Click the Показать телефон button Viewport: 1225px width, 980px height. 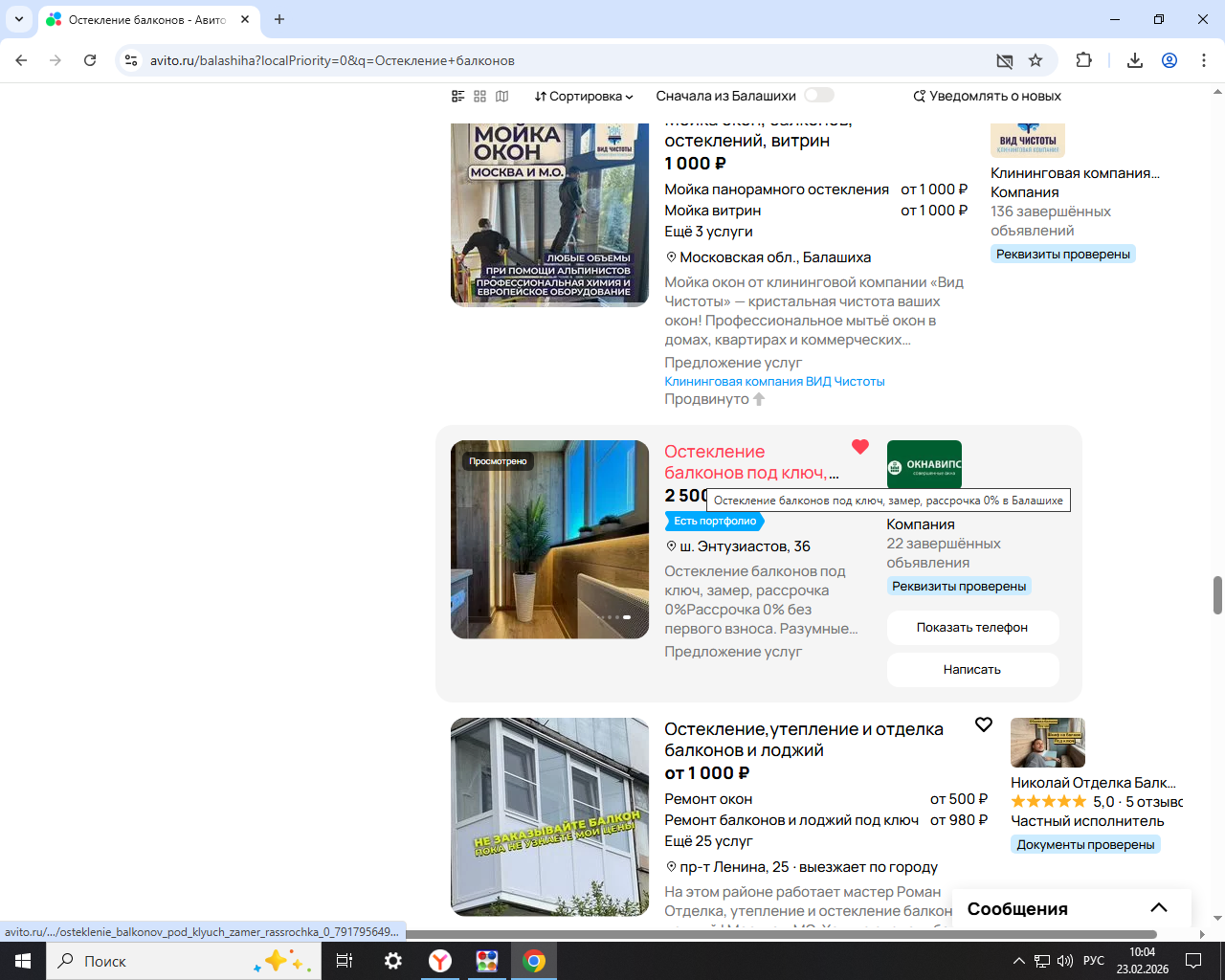tap(972, 628)
